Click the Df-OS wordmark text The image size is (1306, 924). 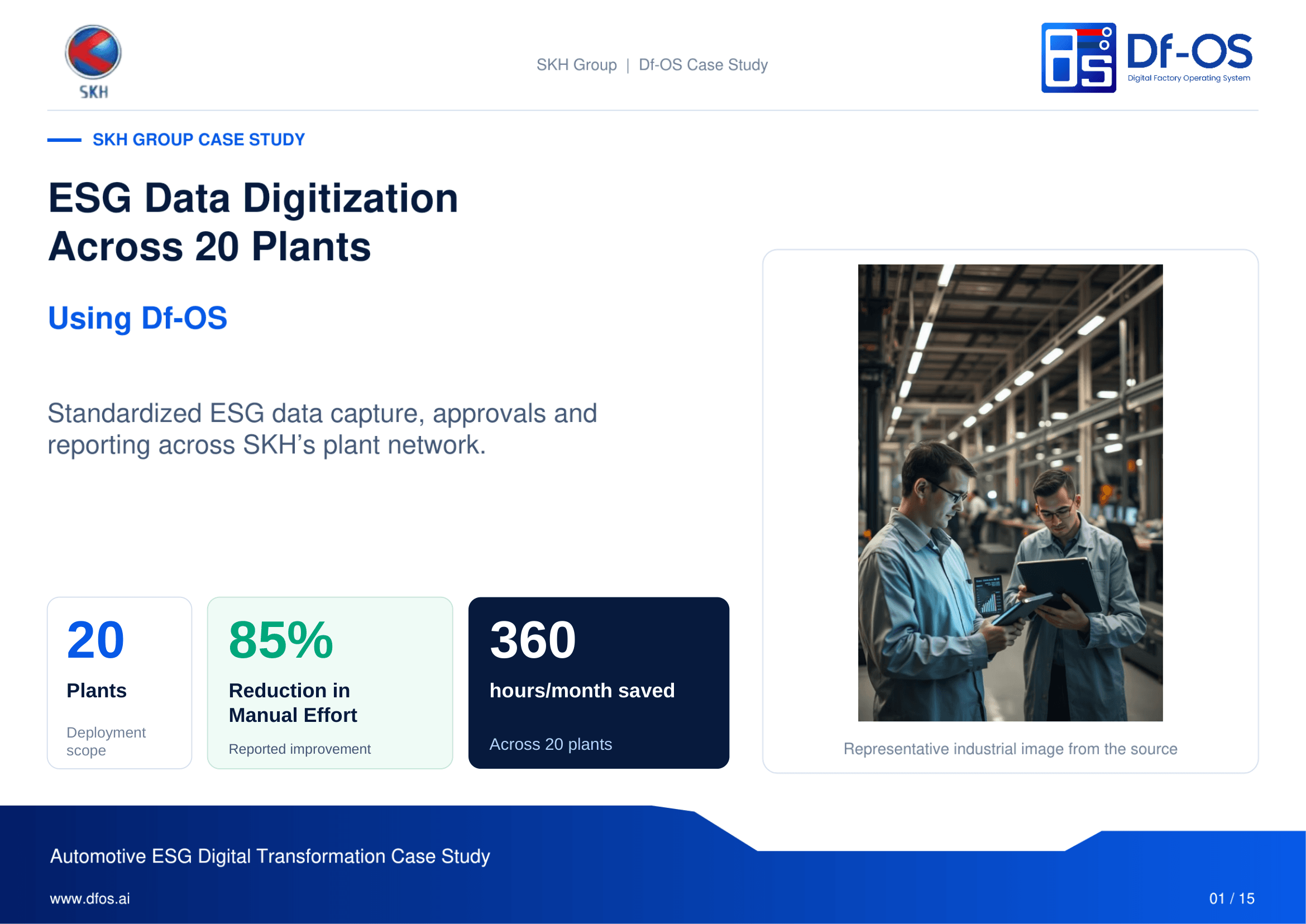tap(1189, 51)
